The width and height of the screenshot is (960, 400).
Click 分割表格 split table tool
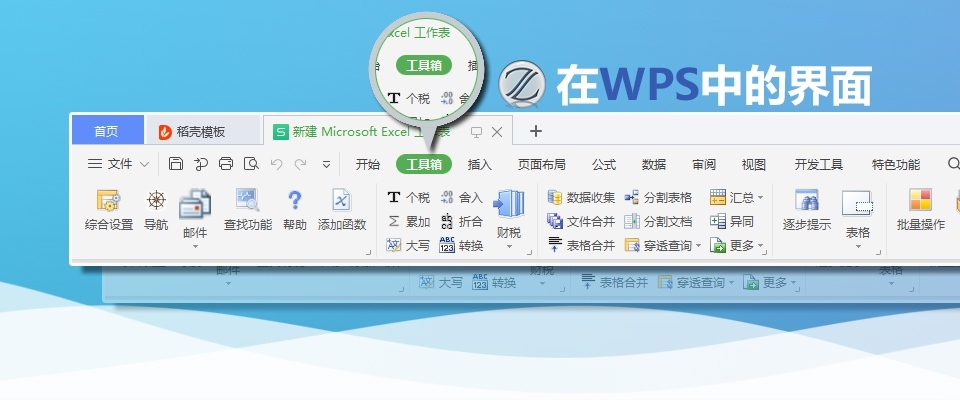click(658, 198)
